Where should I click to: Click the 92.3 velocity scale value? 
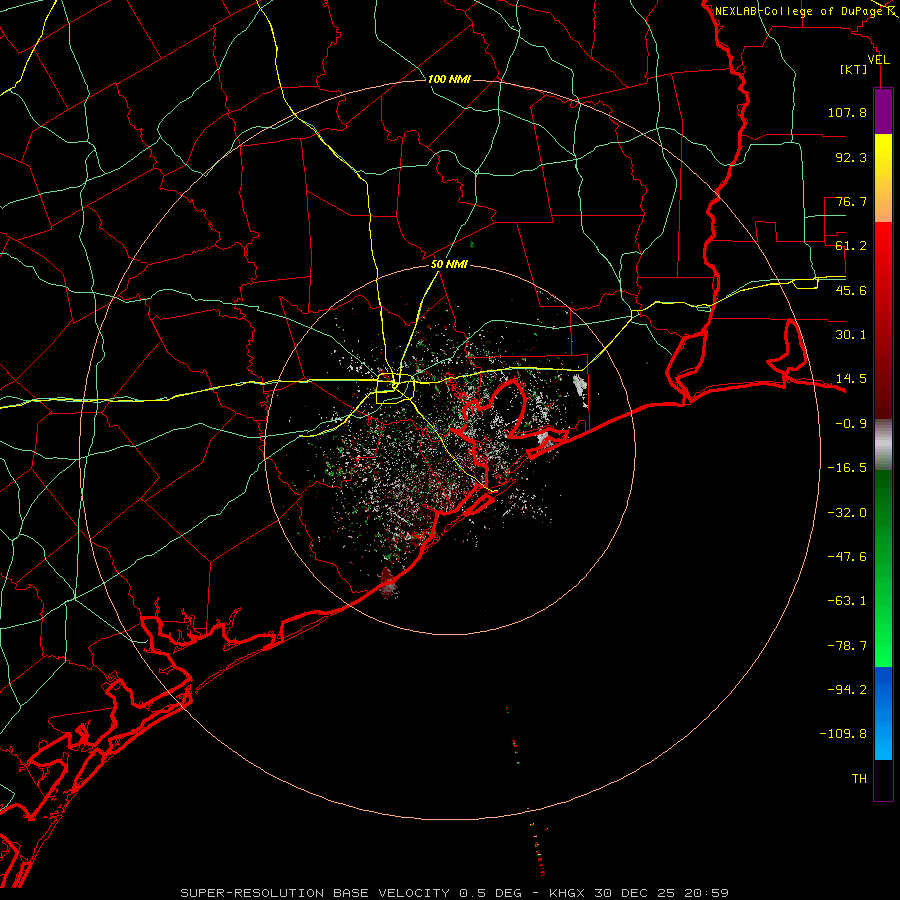(851, 157)
